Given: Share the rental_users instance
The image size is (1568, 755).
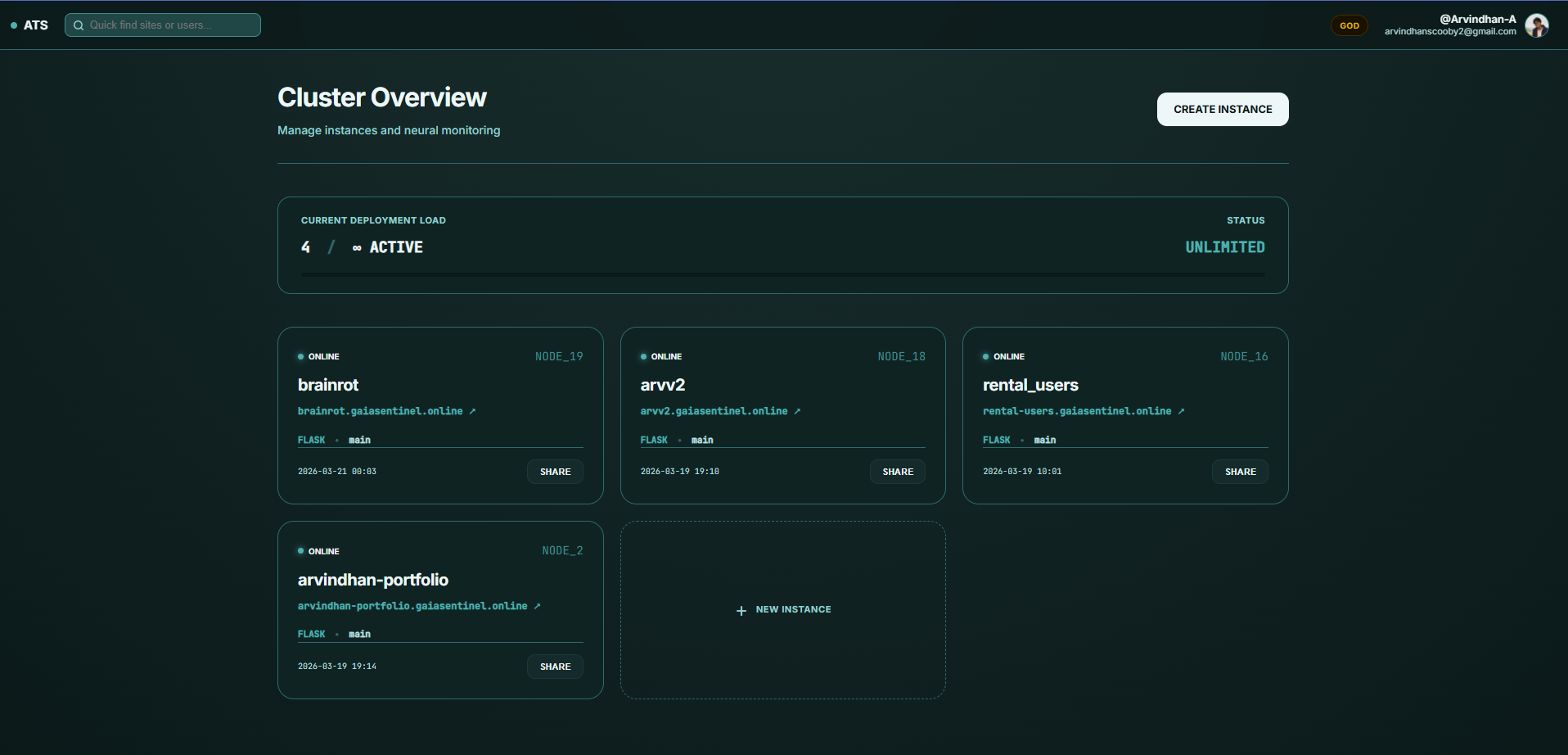Looking at the screenshot, I should (x=1240, y=472).
